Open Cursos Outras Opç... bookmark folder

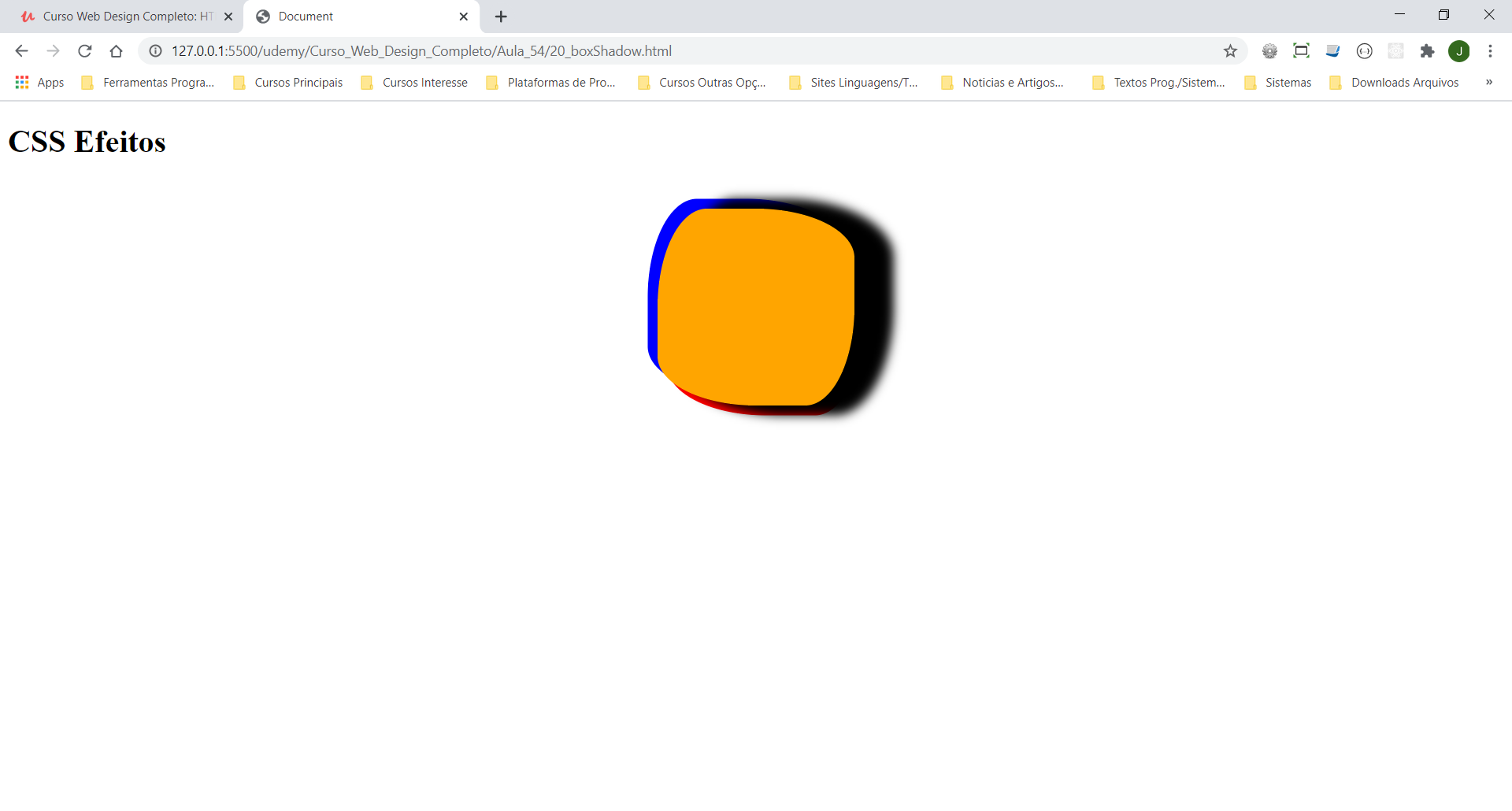[x=702, y=83]
